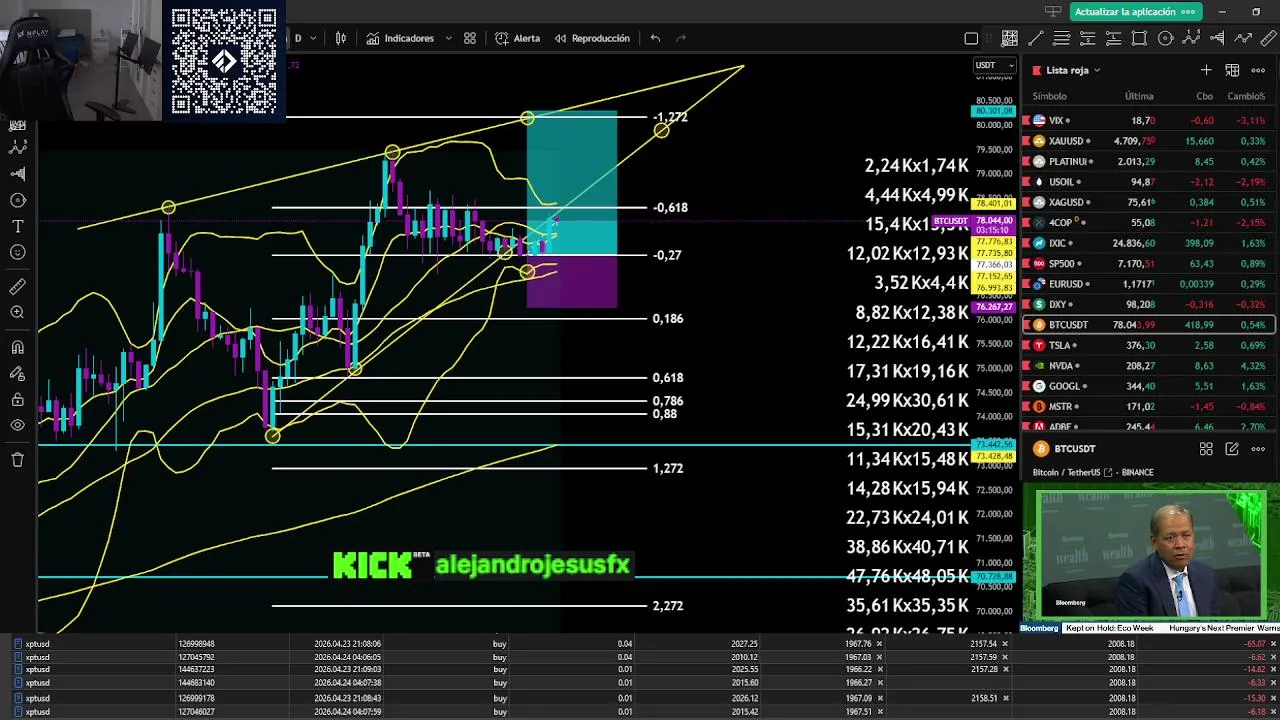Pick the rectangle tool in favorites bar
Image resolution: width=1280 pixels, height=720 pixels.
tap(1139, 38)
